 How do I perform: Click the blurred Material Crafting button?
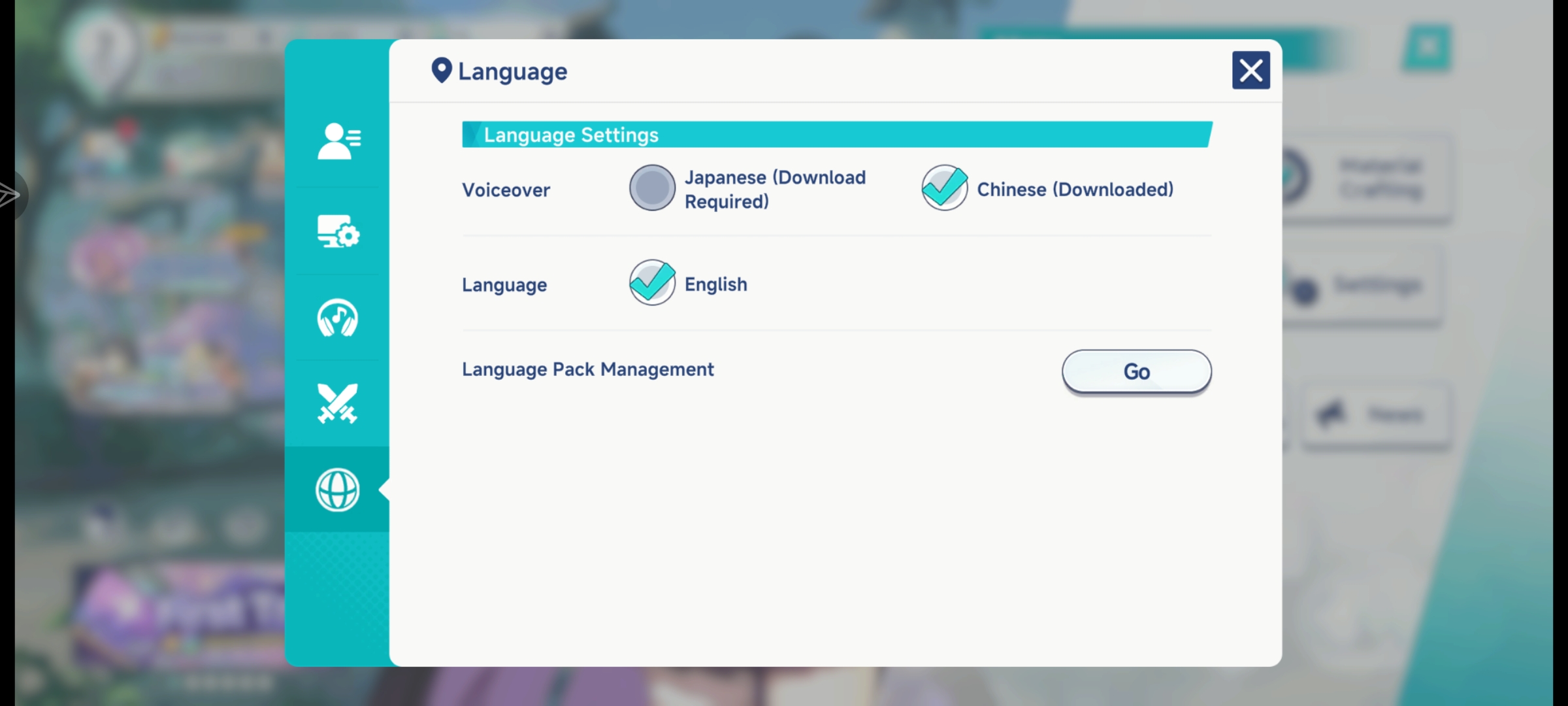1379,178
